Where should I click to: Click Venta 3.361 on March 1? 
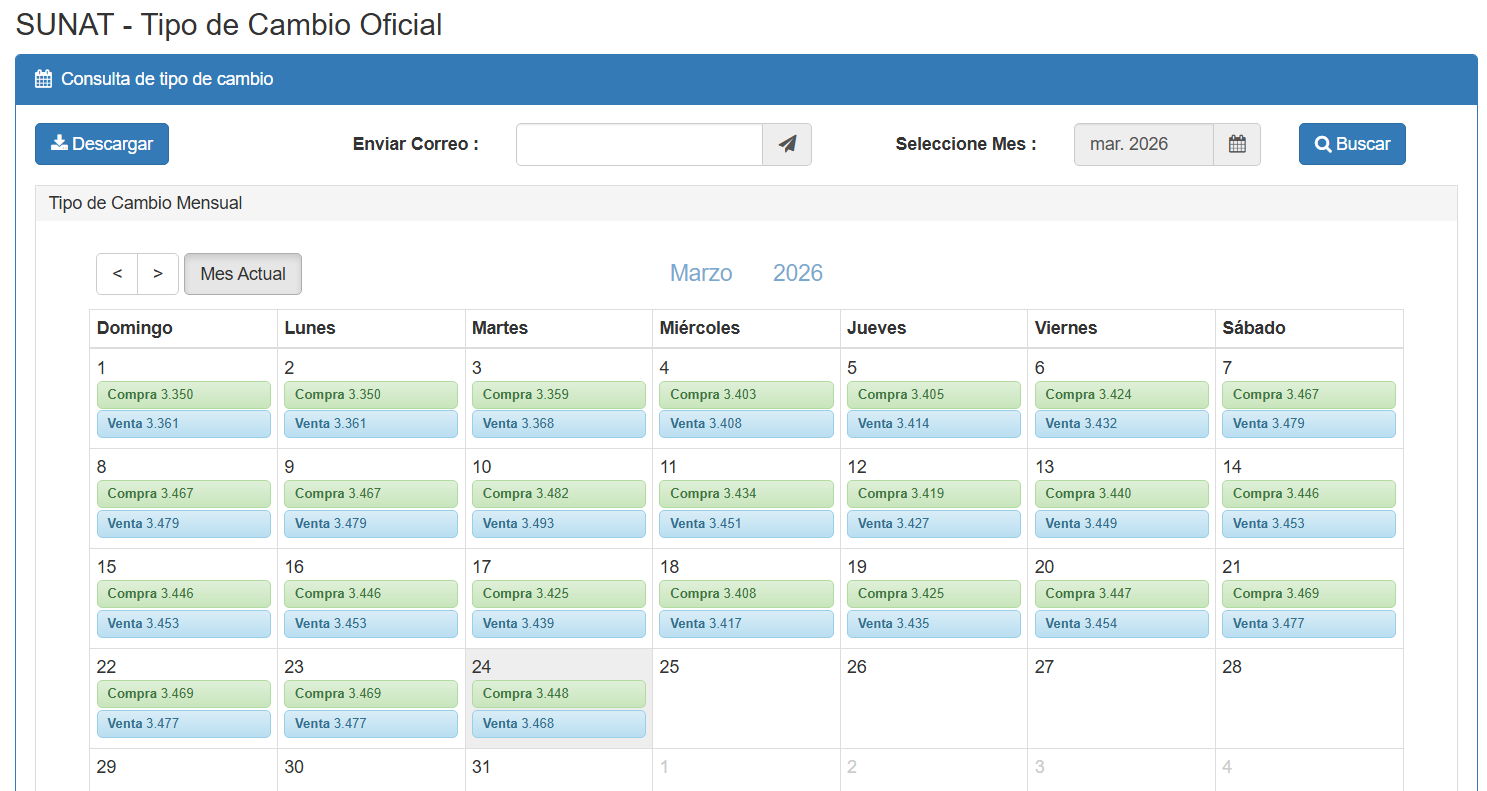pos(183,424)
